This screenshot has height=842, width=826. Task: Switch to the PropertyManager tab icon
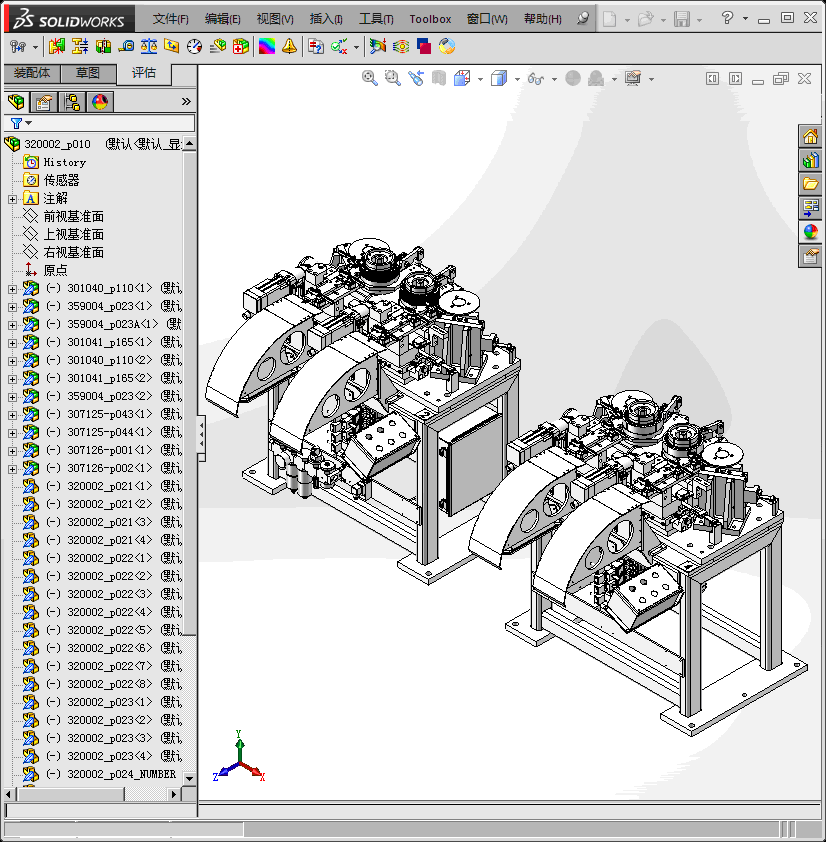click(x=43, y=102)
